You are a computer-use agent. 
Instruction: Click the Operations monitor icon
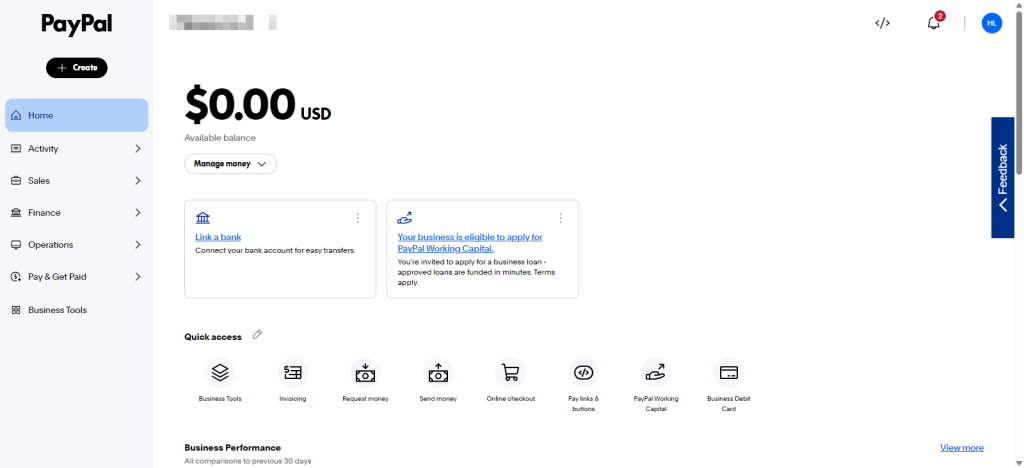pyautogui.click(x=16, y=245)
